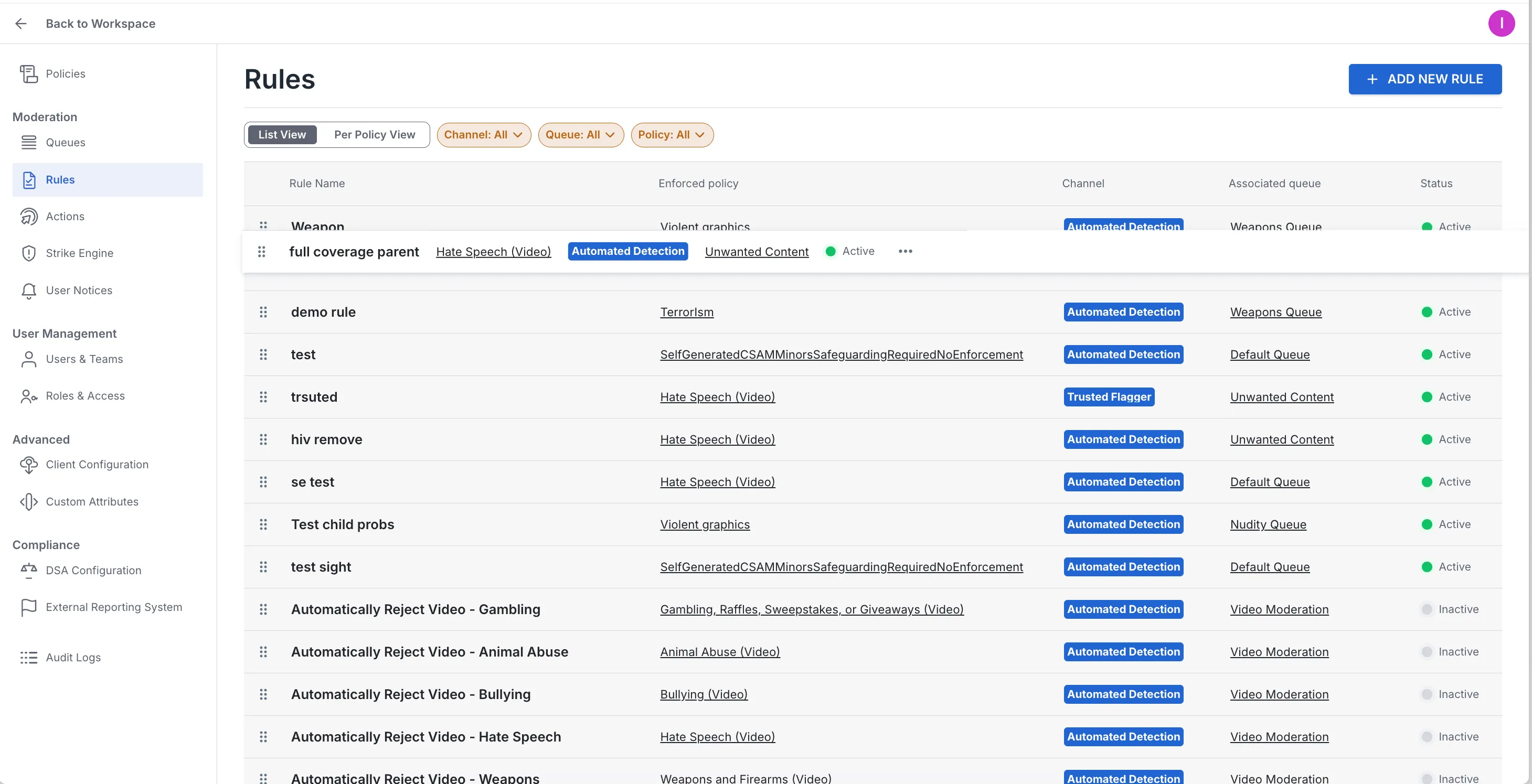Open the TerrorIsm policy link

[686, 312]
